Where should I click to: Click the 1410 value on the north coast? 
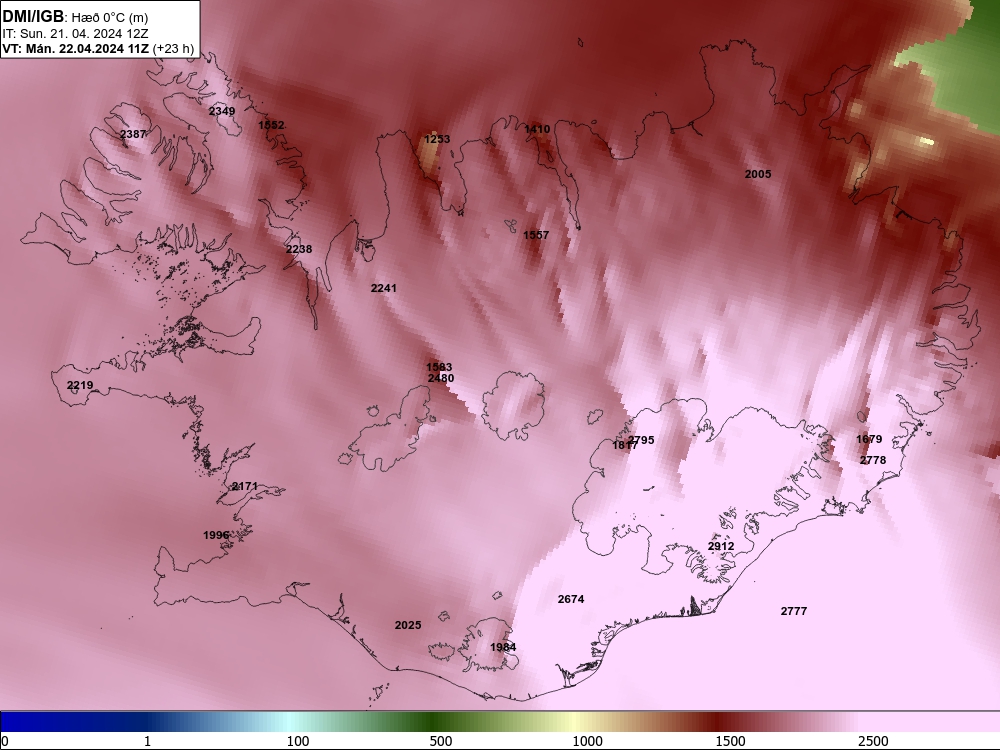(537, 129)
